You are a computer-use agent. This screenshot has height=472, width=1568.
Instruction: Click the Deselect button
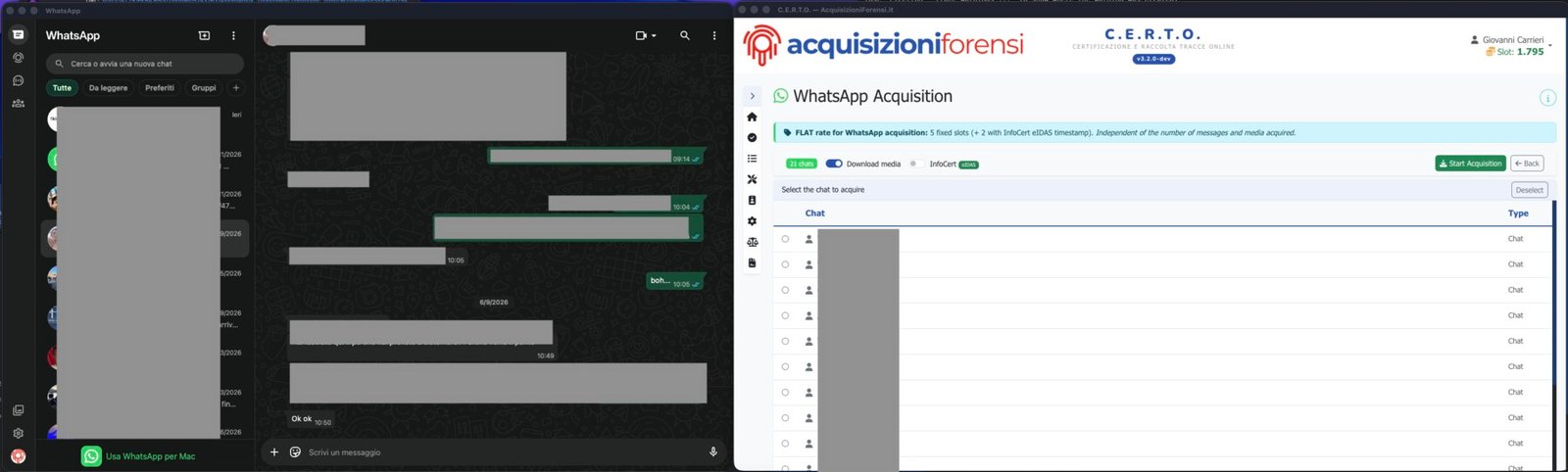(x=1529, y=190)
